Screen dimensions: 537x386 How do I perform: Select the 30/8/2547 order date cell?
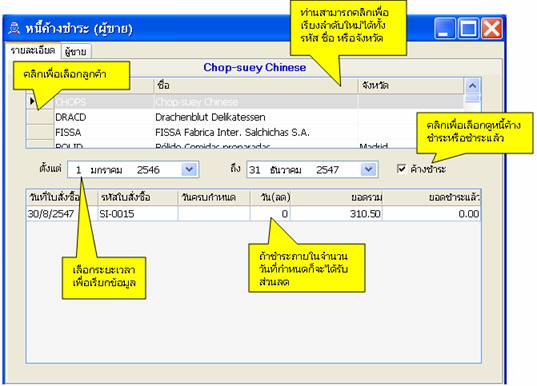tap(62, 214)
